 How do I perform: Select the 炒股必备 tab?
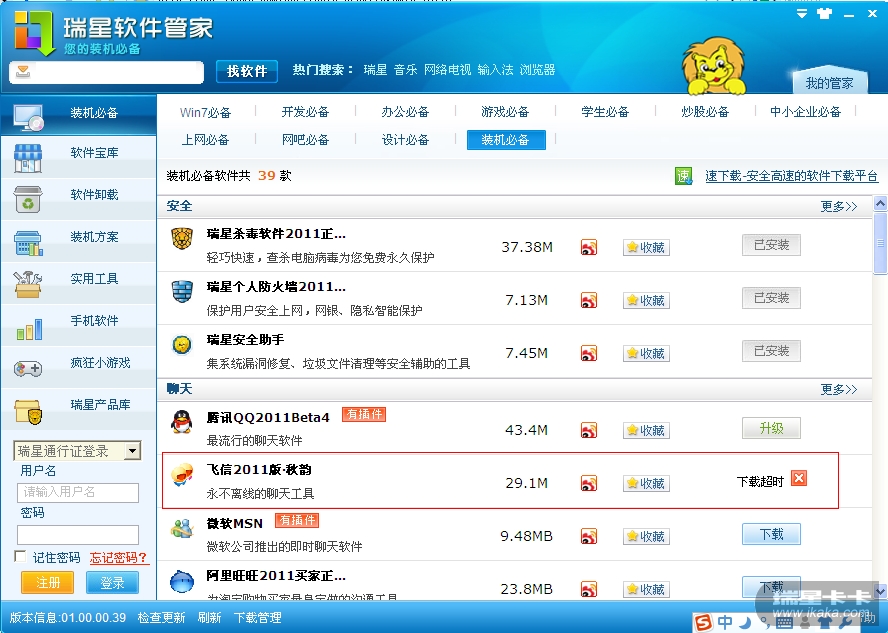[705, 112]
